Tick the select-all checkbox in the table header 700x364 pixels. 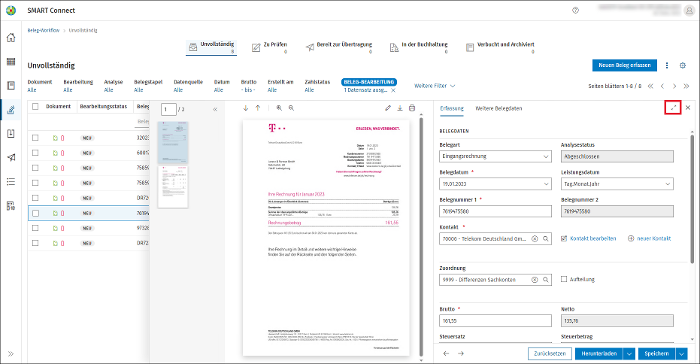tap(35, 106)
